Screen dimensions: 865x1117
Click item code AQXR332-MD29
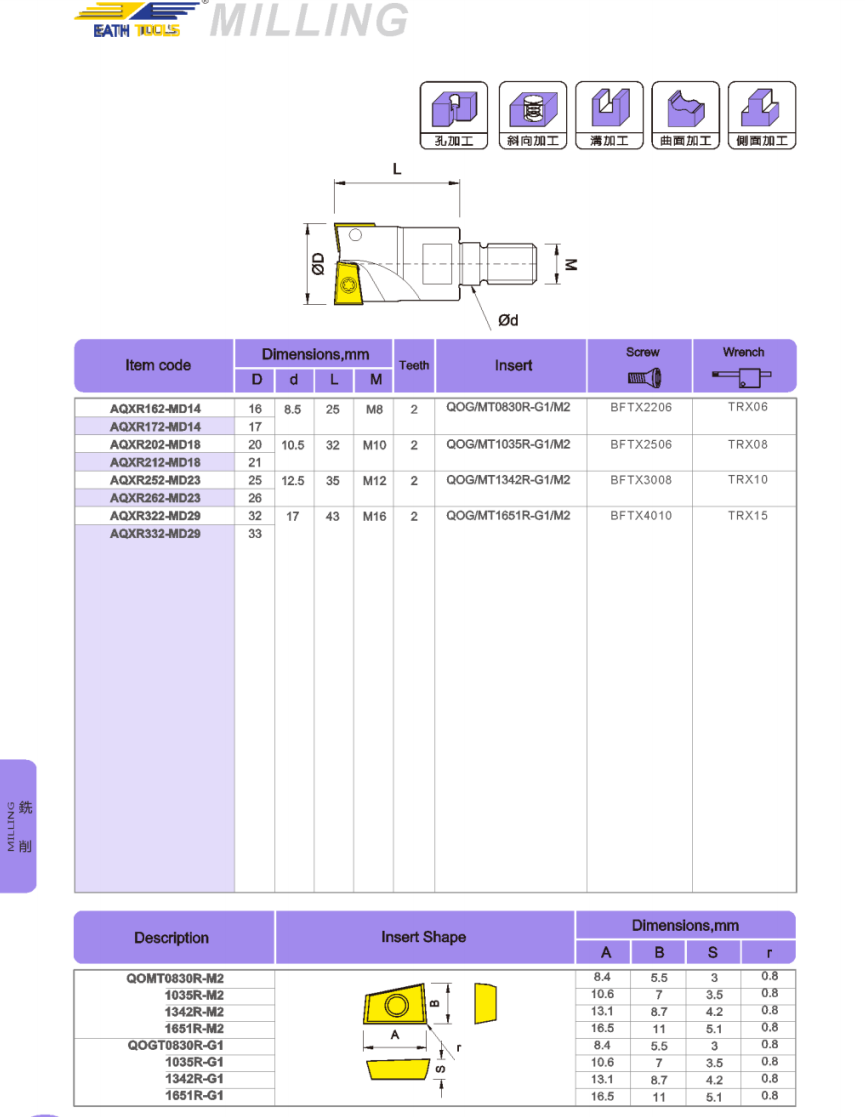click(155, 534)
